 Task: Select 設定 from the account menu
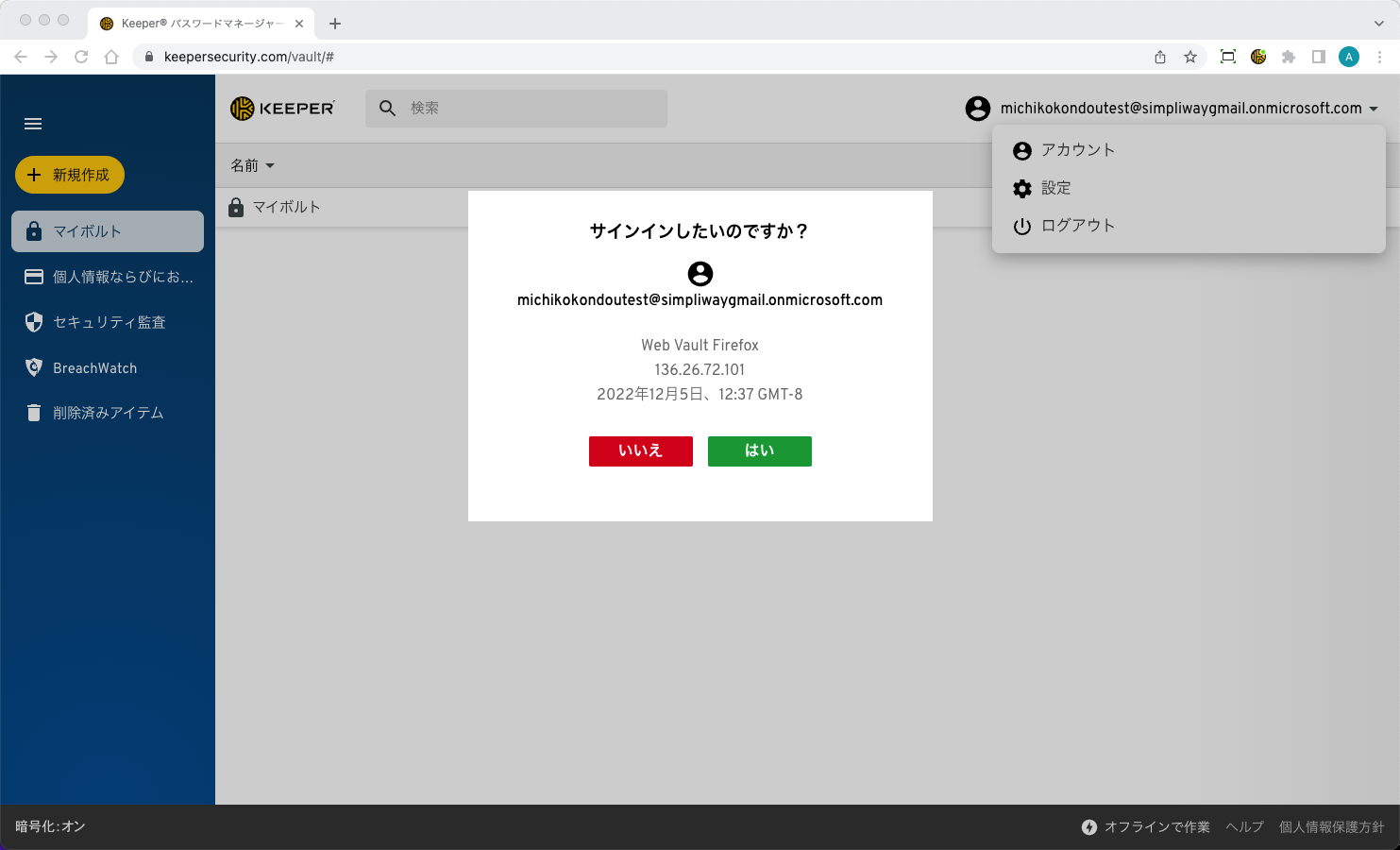pyautogui.click(x=1055, y=188)
